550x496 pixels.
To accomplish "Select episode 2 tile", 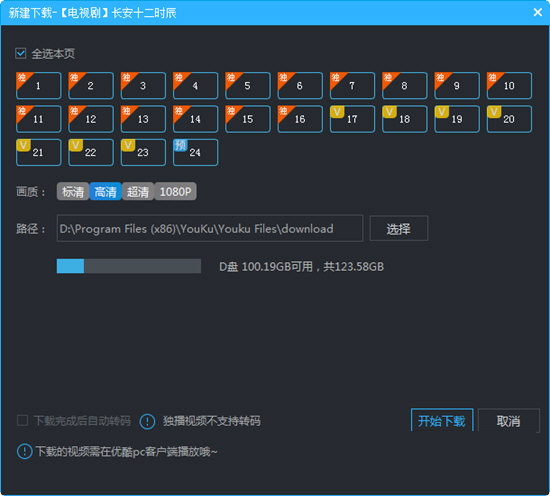I will tap(91, 86).
